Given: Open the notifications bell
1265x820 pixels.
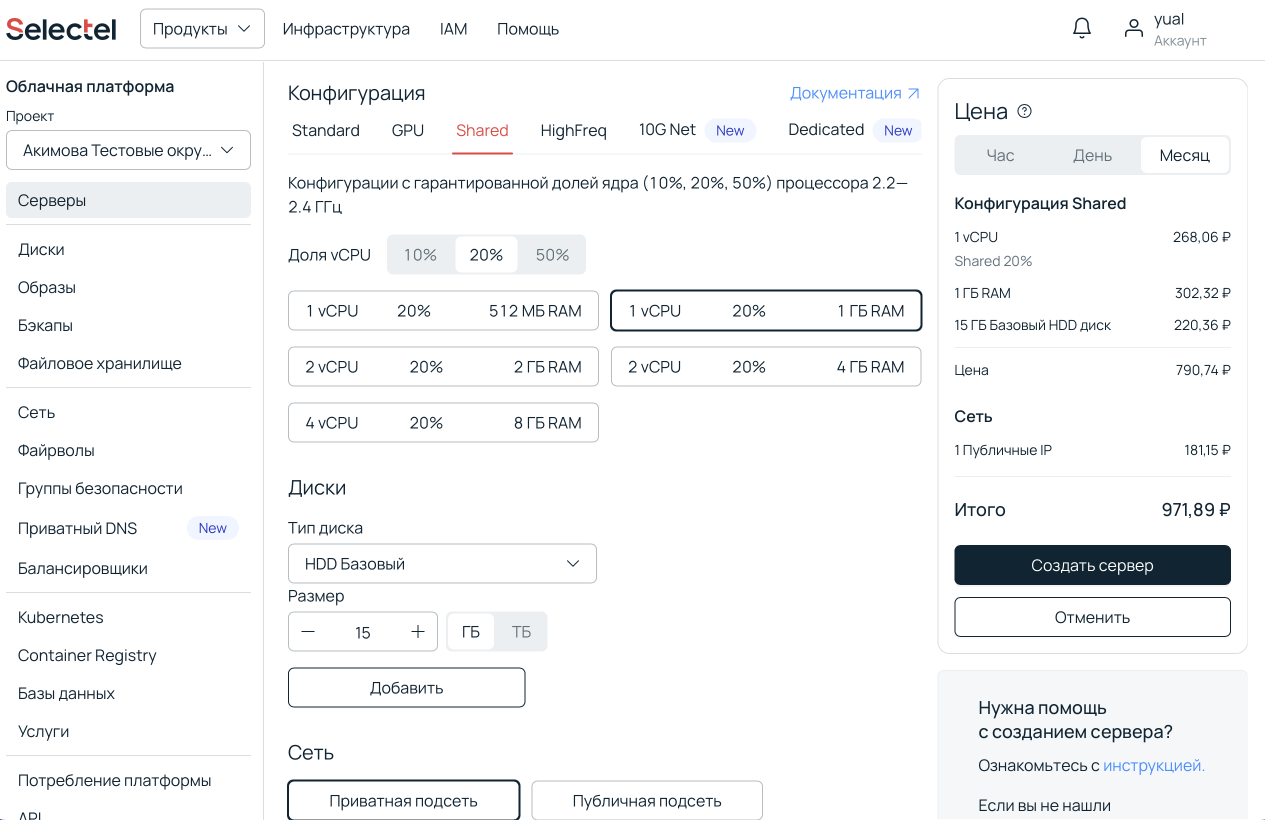Looking at the screenshot, I should (x=1082, y=28).
